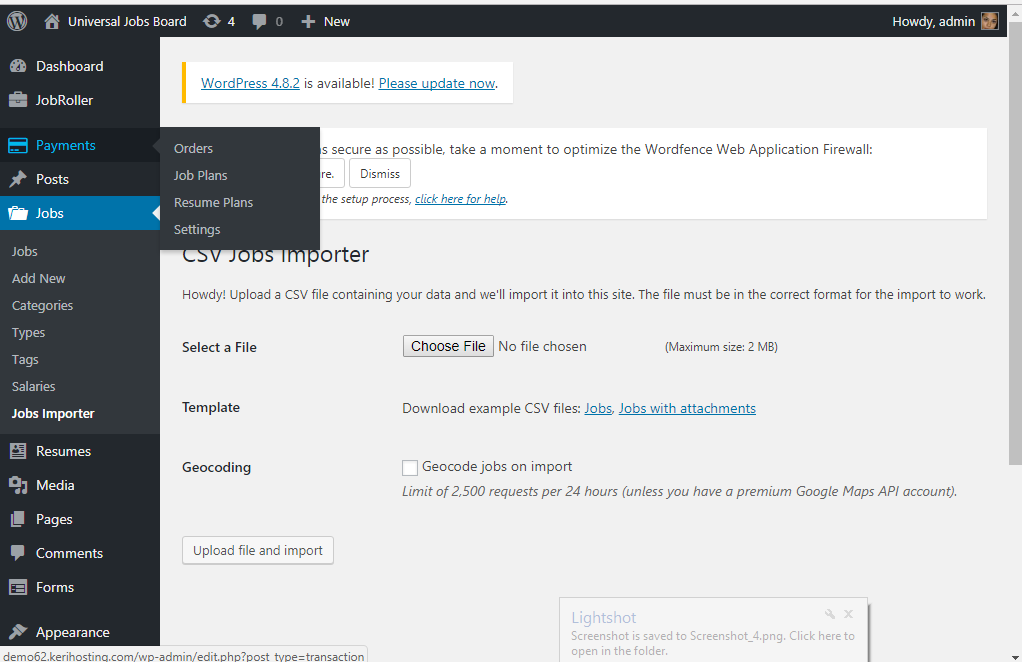Download Jobs with attachments example CSV
The image size is (1022, 662).
point(687,409)
